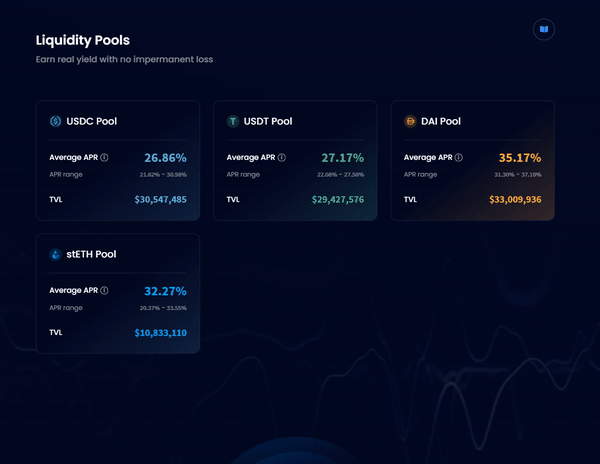Click the stETH droplet icon
600x464 pixels.
click(55, 254)
